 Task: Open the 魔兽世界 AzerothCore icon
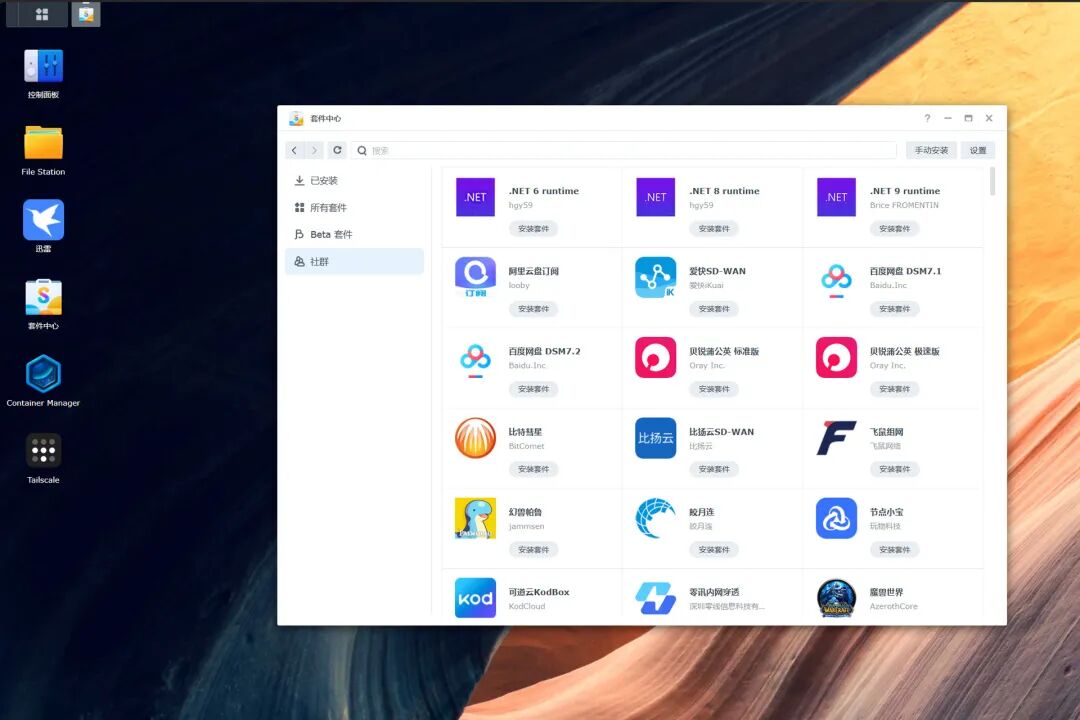(836, 597)
